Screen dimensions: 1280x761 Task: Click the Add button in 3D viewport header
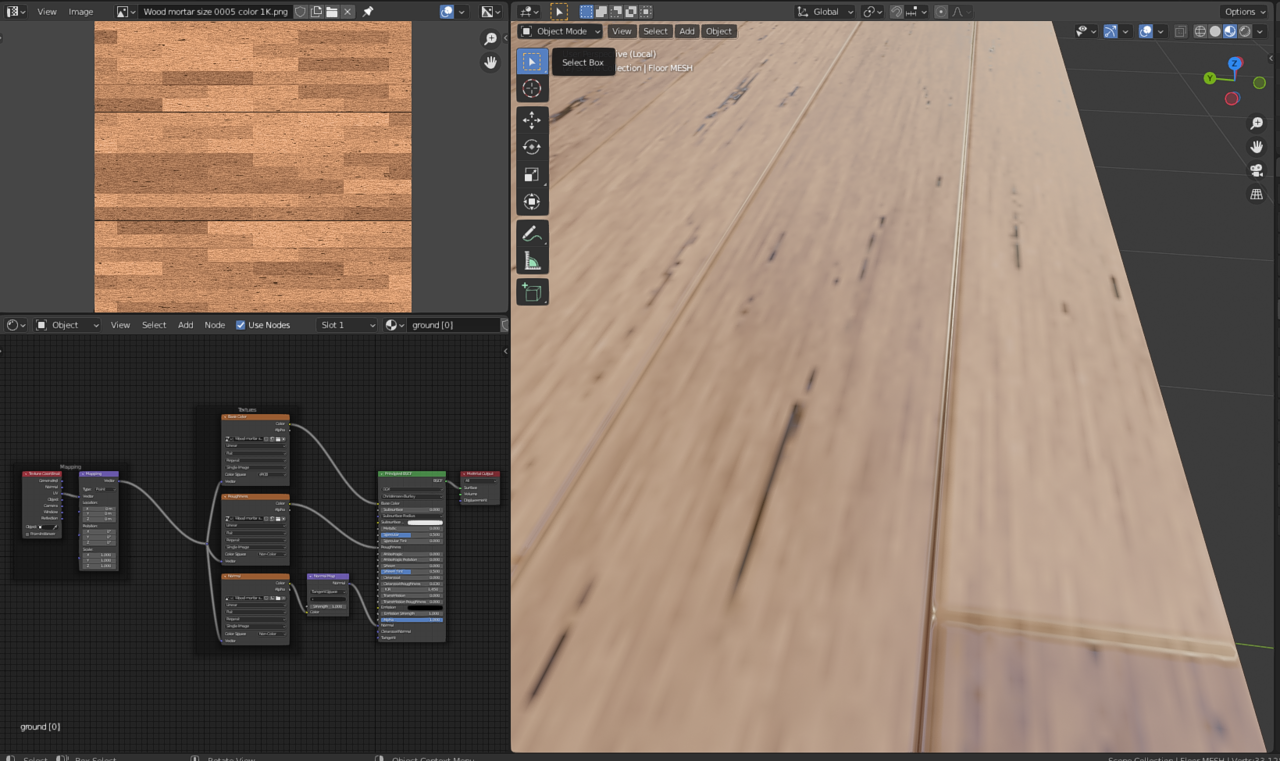(687, 31)
